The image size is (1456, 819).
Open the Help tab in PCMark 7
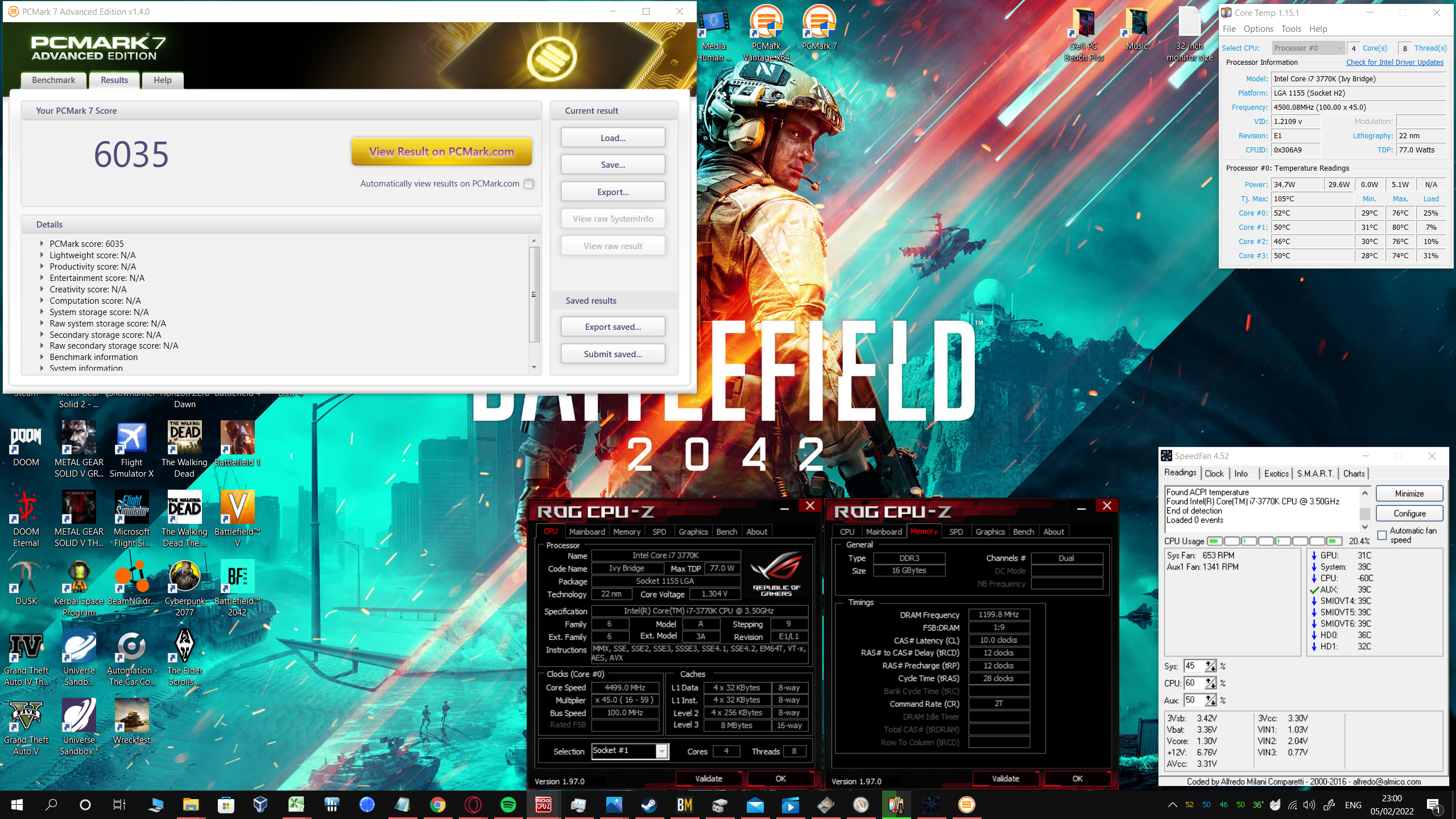click(163, 80)
